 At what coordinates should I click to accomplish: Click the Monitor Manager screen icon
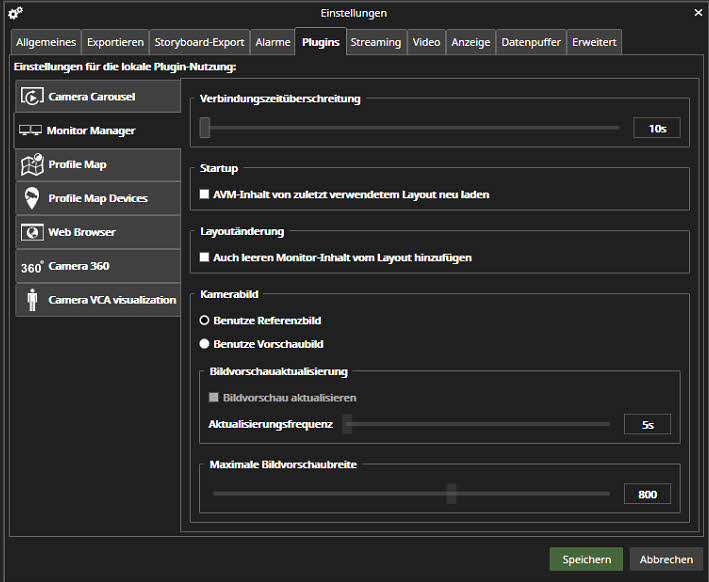[x=30, y=131]
